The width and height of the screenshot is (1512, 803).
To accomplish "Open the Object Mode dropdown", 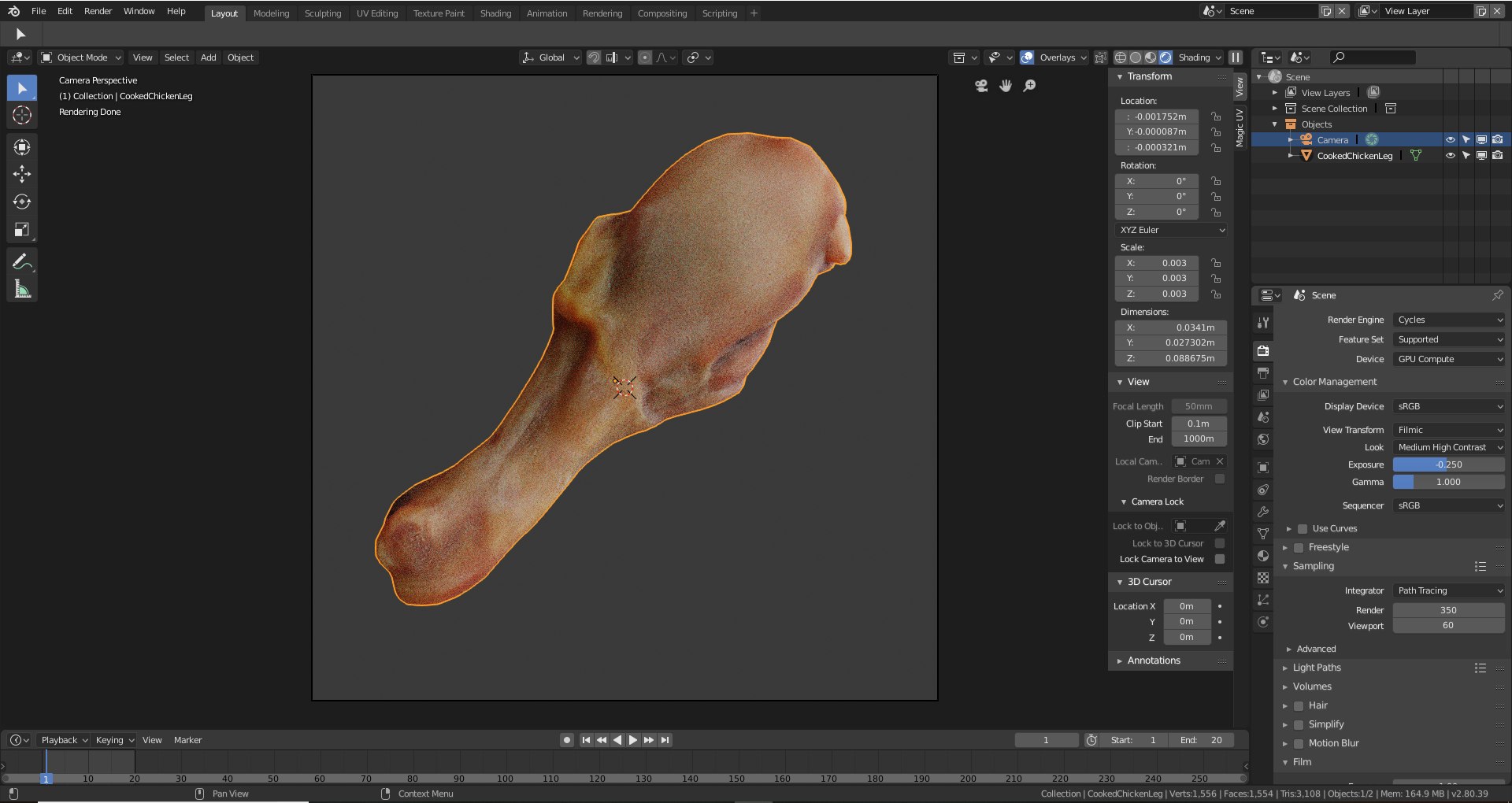I will pos(81,57).
